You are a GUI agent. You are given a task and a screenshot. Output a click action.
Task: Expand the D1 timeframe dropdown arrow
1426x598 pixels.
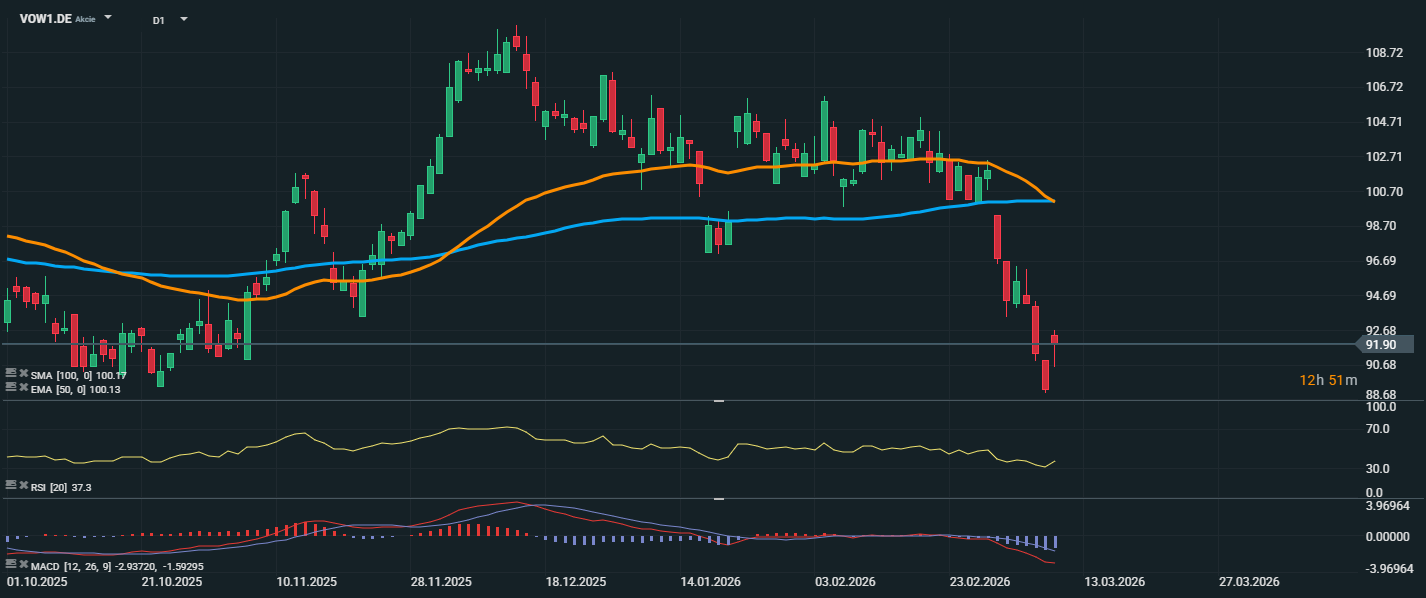point(183,19)
